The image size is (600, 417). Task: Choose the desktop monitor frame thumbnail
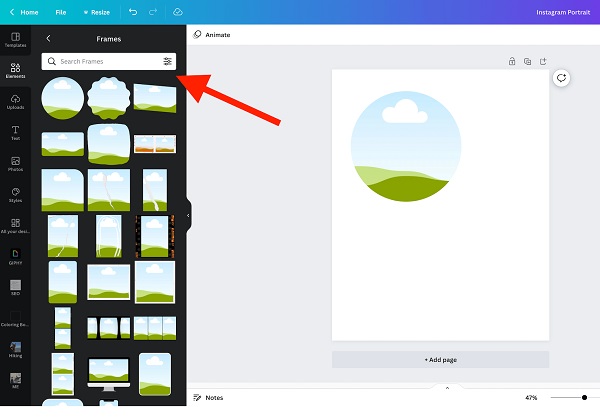pos(109,374)
